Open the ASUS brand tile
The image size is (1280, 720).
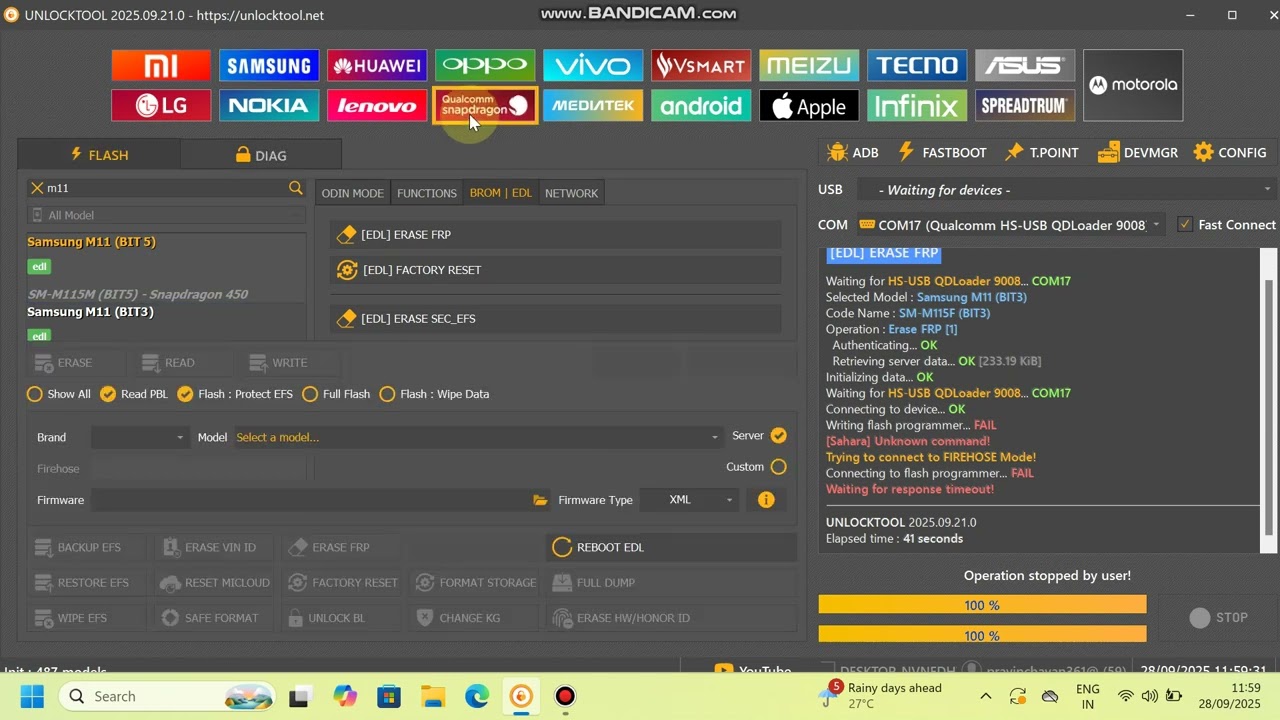tap(1025, 66)
